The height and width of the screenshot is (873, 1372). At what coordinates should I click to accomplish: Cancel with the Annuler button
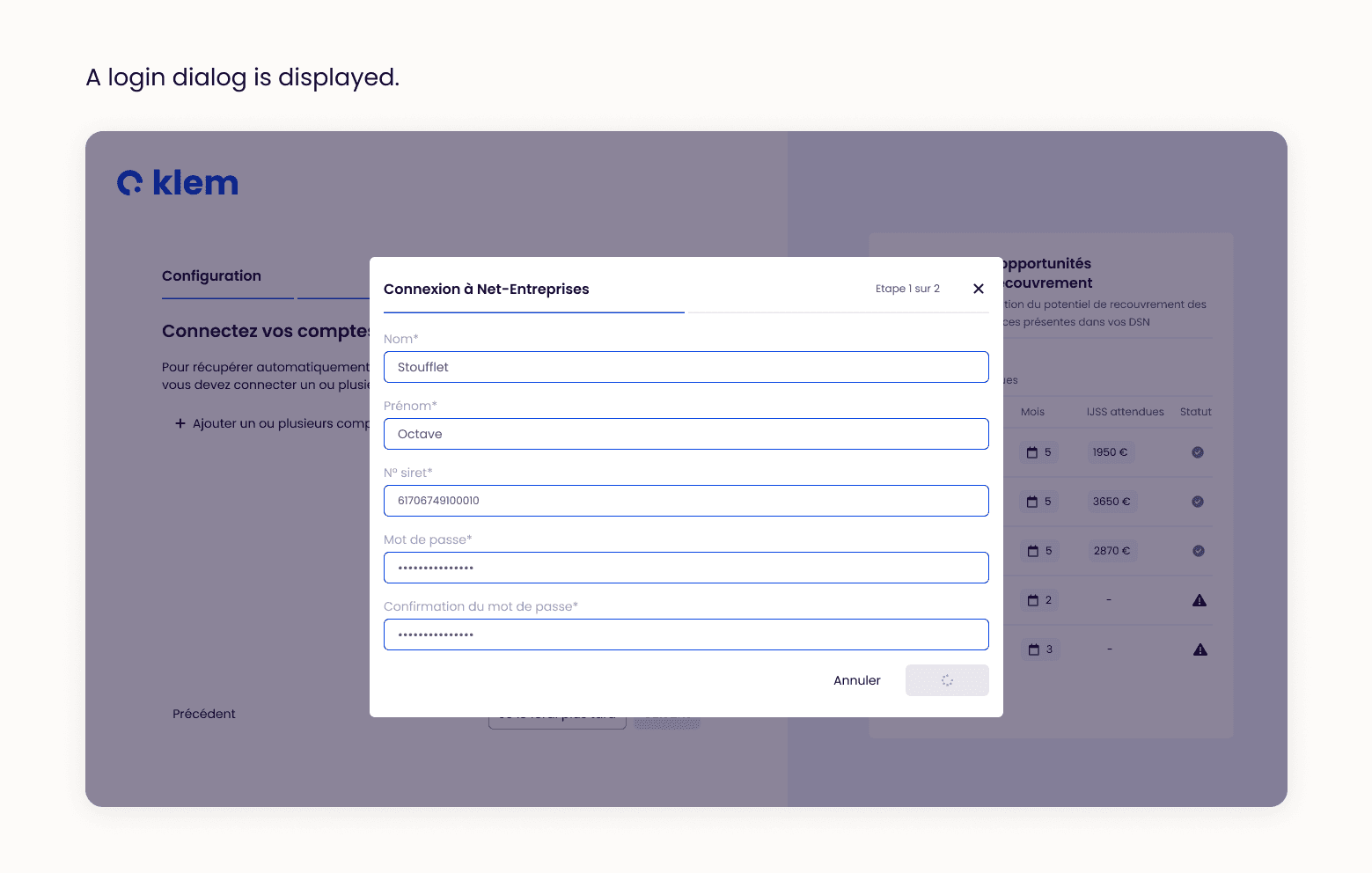click(x=857, y=680)
